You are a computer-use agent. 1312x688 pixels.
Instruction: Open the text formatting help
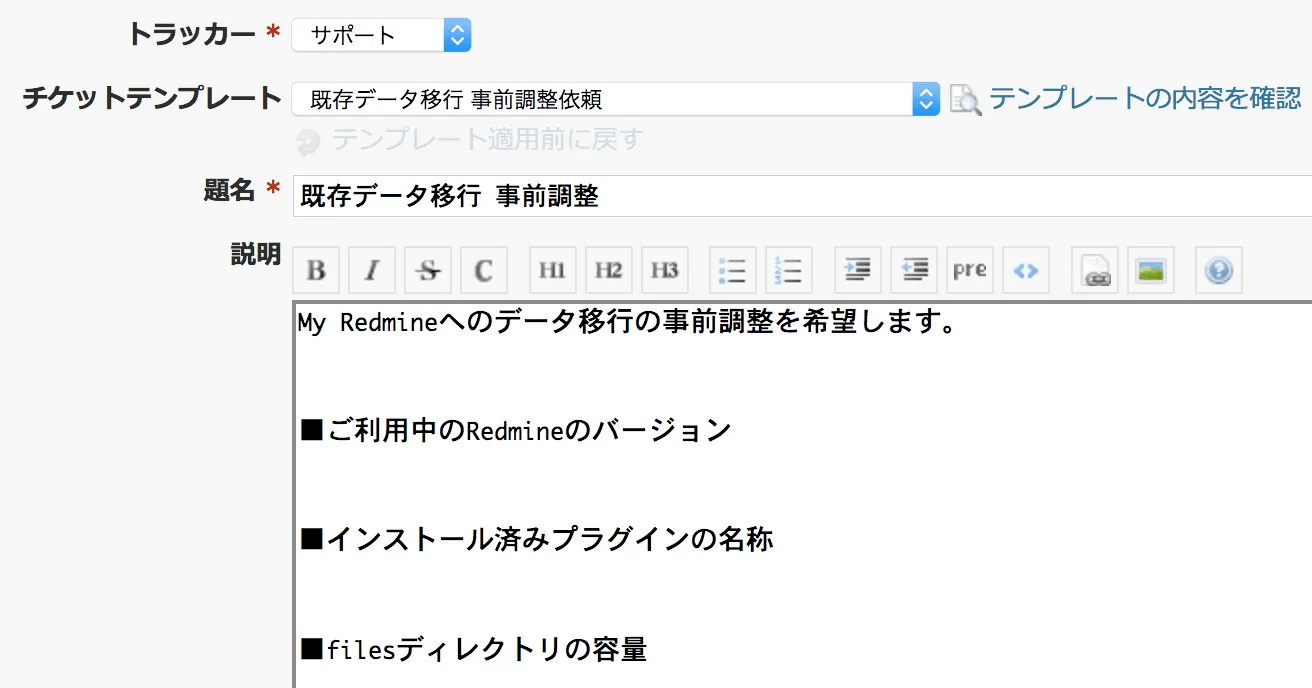tap(1218, 270)
